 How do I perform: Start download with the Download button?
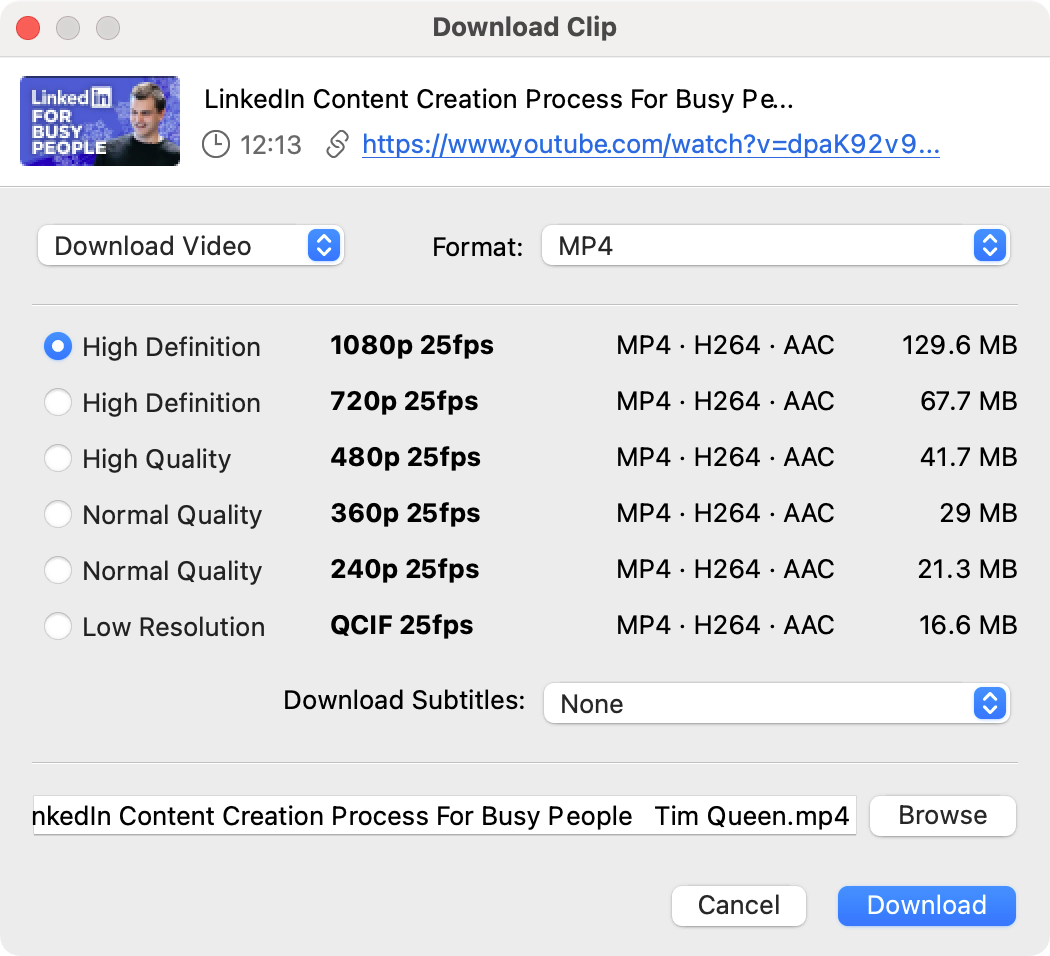click(926, 905)
